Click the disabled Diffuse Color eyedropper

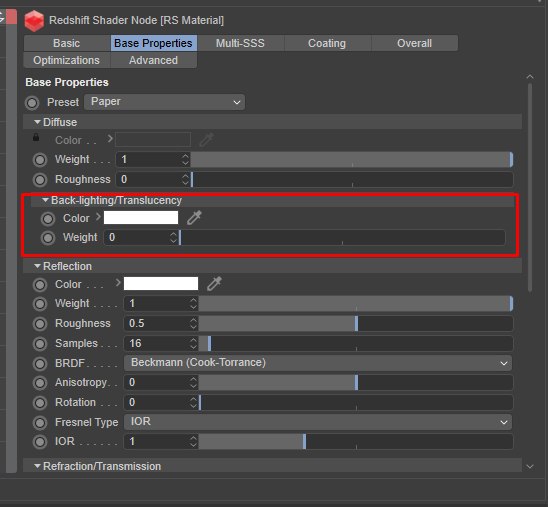tap(206, 140)
